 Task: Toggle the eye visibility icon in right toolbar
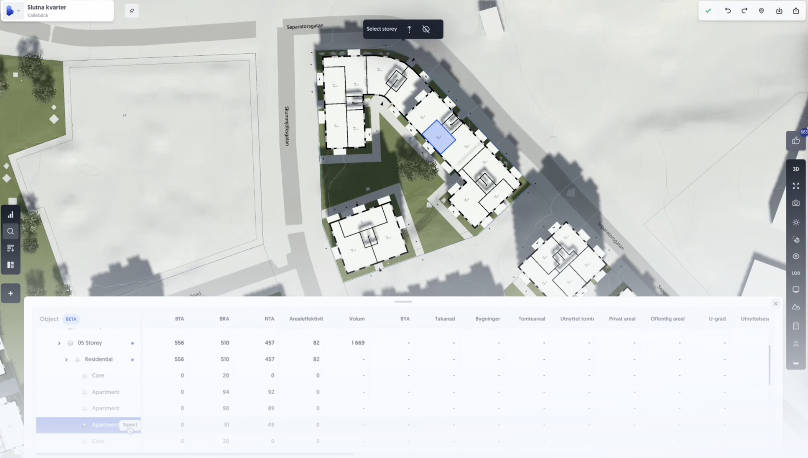click(796, 256)
